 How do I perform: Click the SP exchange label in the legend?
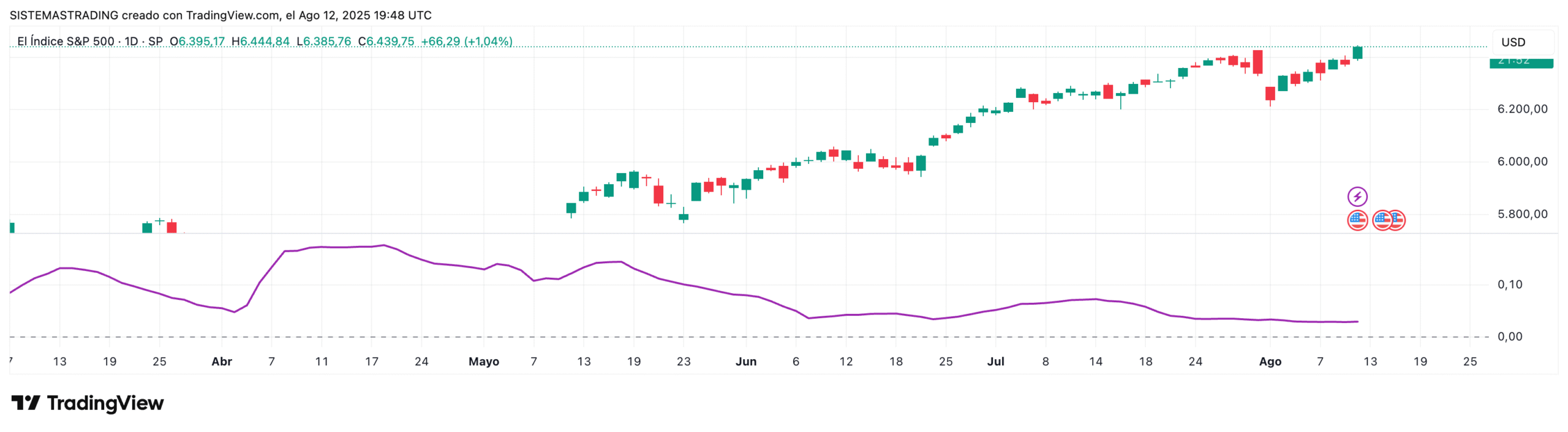(x=155, y=42)
